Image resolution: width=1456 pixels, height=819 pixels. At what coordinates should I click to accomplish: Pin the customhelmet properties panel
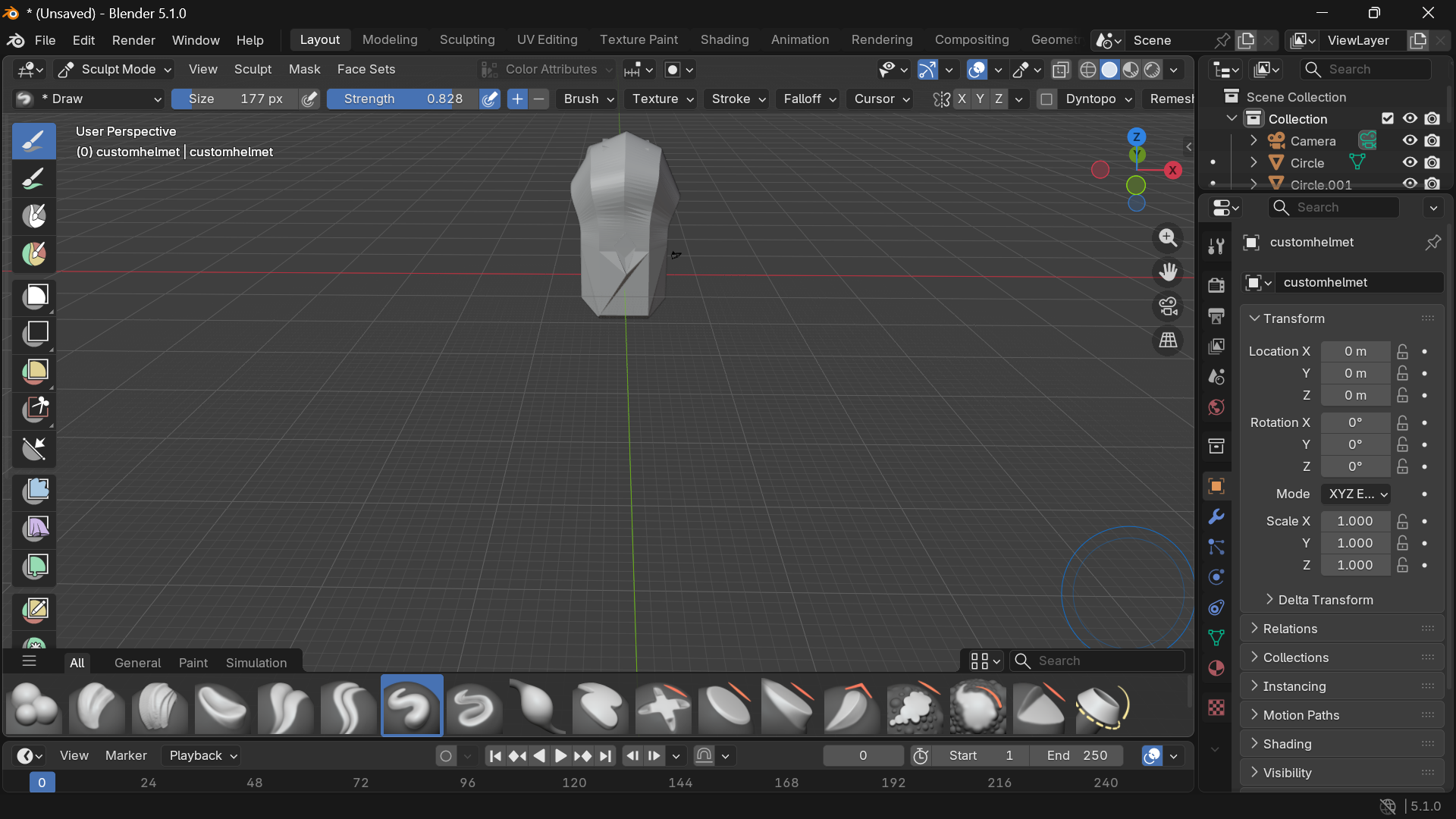tap(1432, 243)
